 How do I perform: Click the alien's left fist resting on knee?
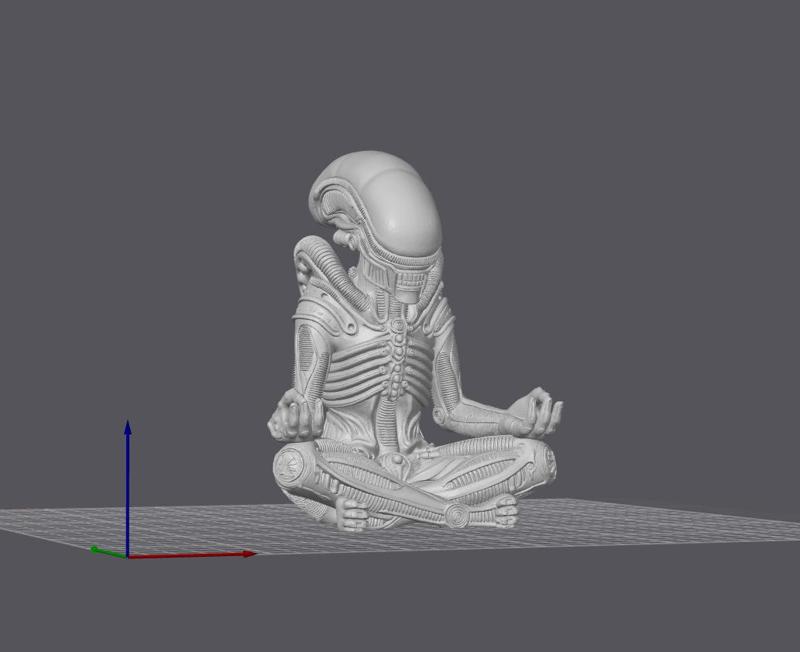pos(293,416)
